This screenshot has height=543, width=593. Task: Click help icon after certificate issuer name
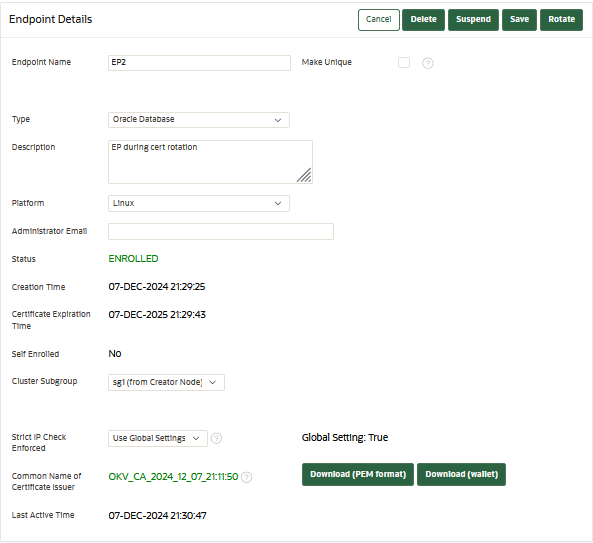(246, 477)
